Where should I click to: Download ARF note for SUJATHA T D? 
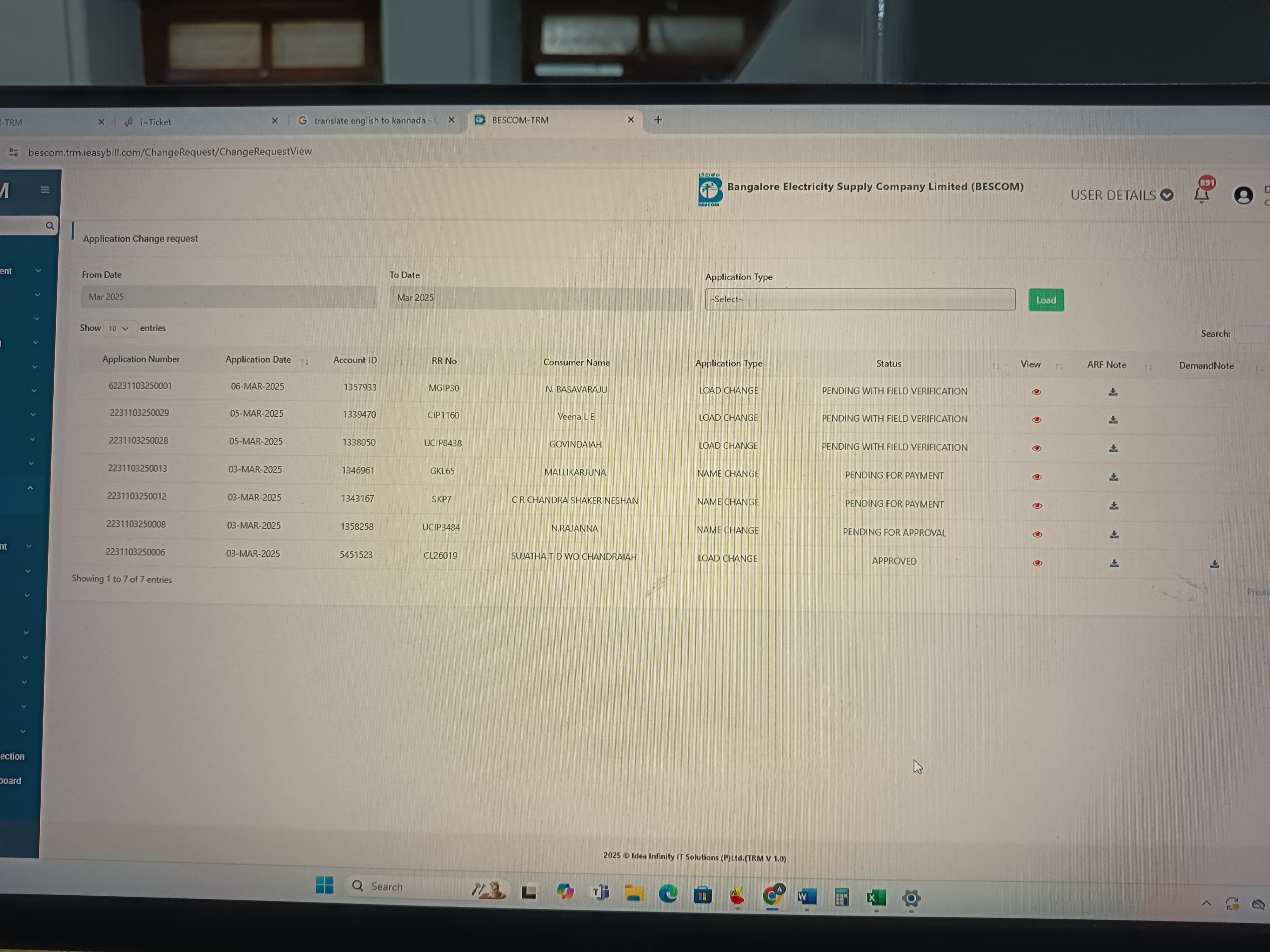tap(1114, 564)
